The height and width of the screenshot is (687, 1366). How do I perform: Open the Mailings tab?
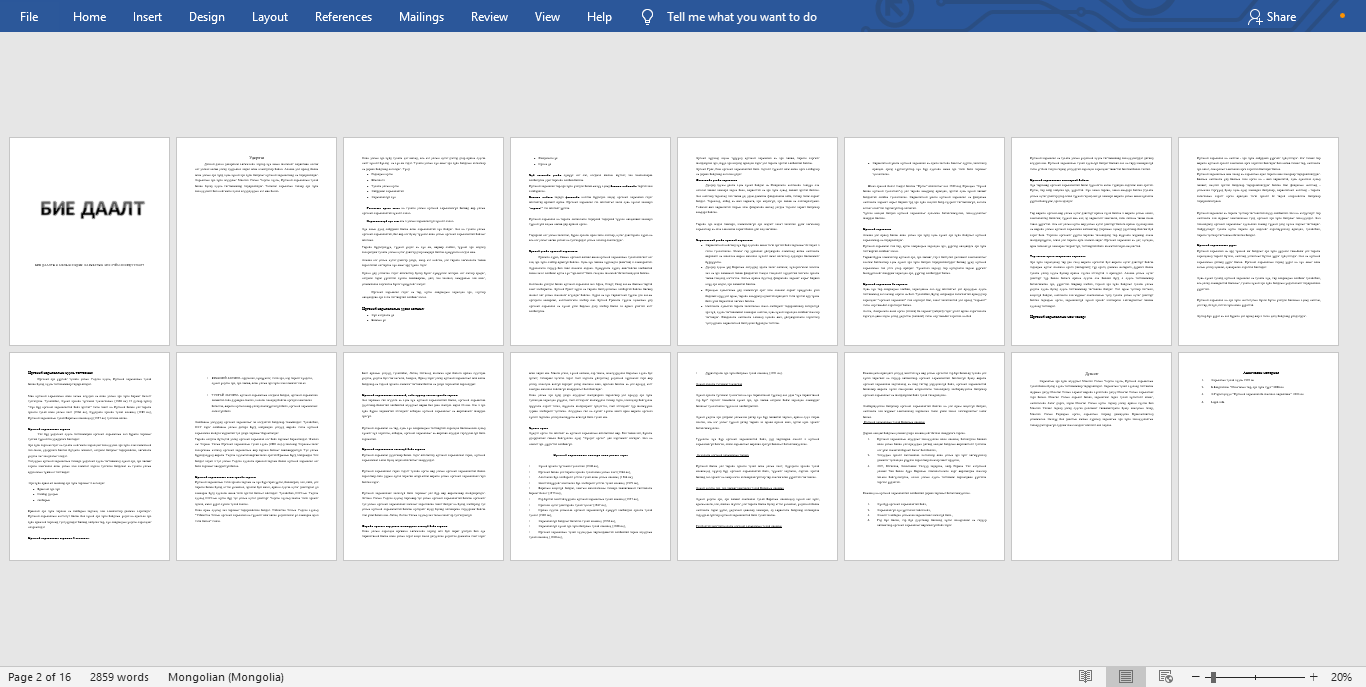pyautogui.click(x=421, y=17)
